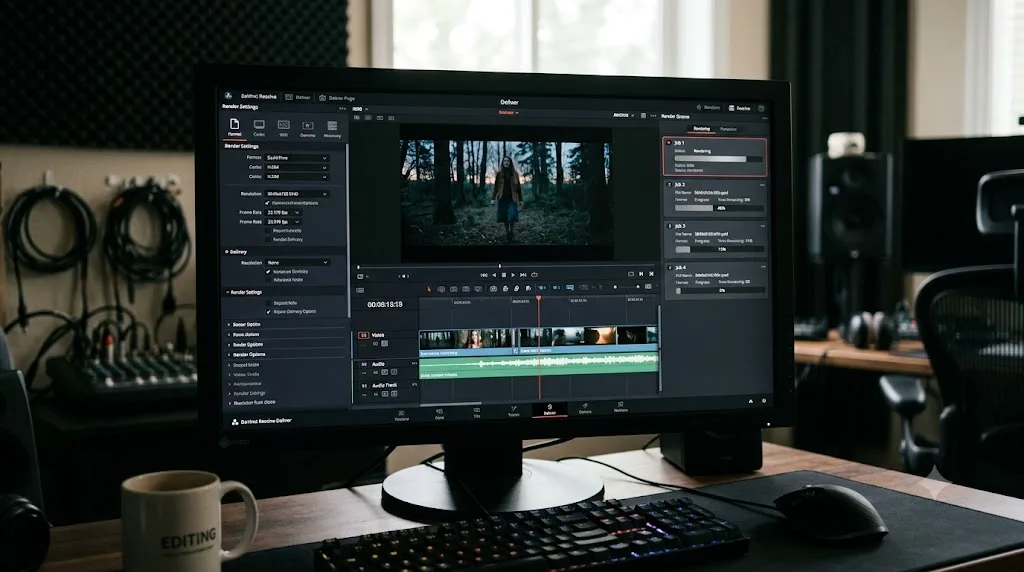Click the Deliver button in top toolbar
The width and height of the screenshot is (1024, 572).
click(298, 97)
